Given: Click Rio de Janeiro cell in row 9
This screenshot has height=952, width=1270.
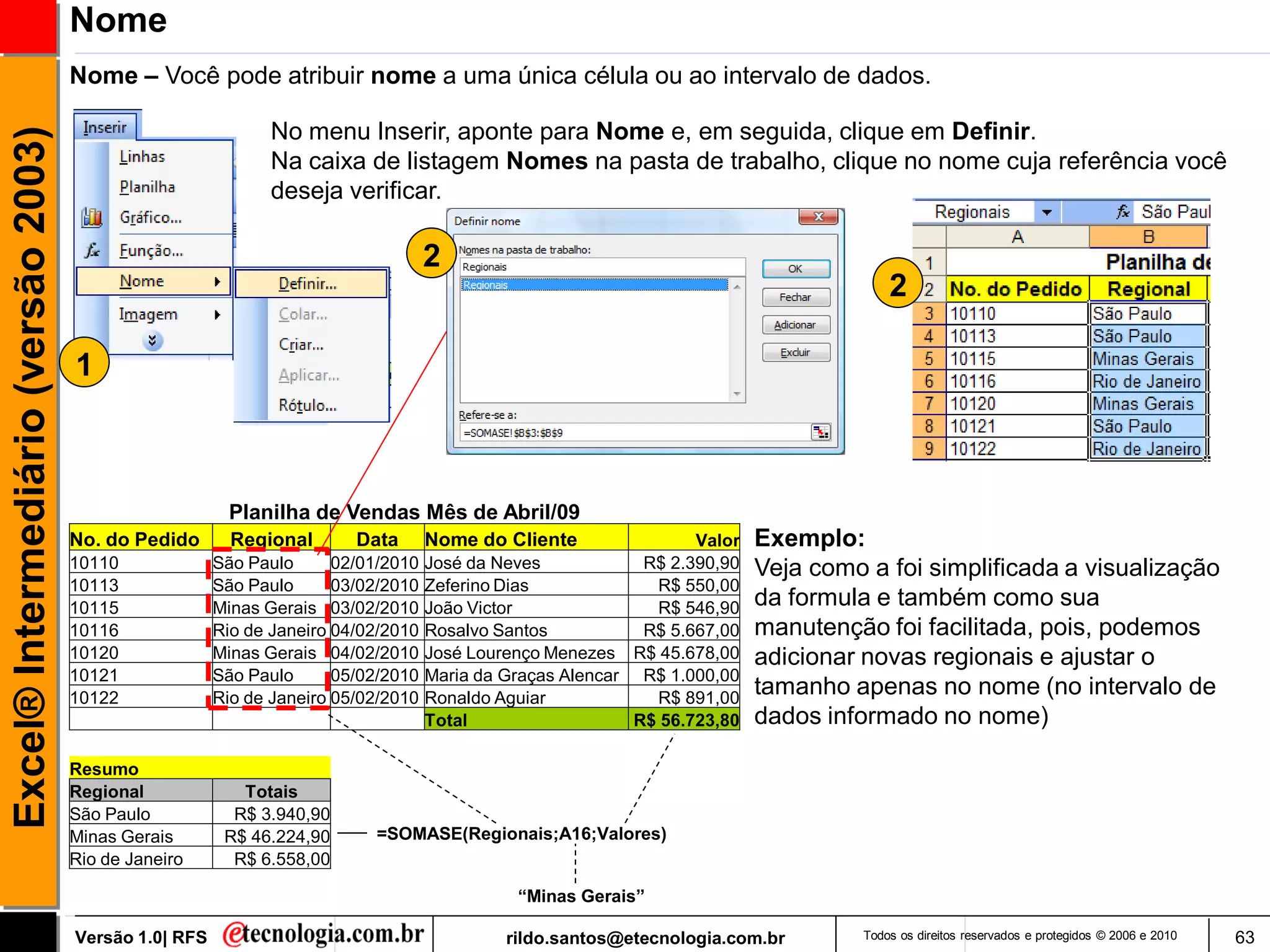Looking at the screenshot, I should point(1148,449).
